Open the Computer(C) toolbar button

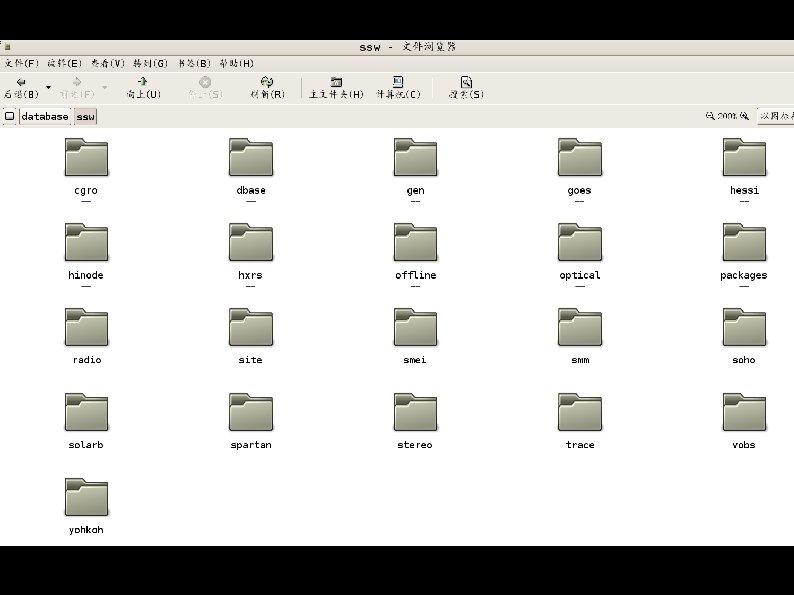[398, 88]
